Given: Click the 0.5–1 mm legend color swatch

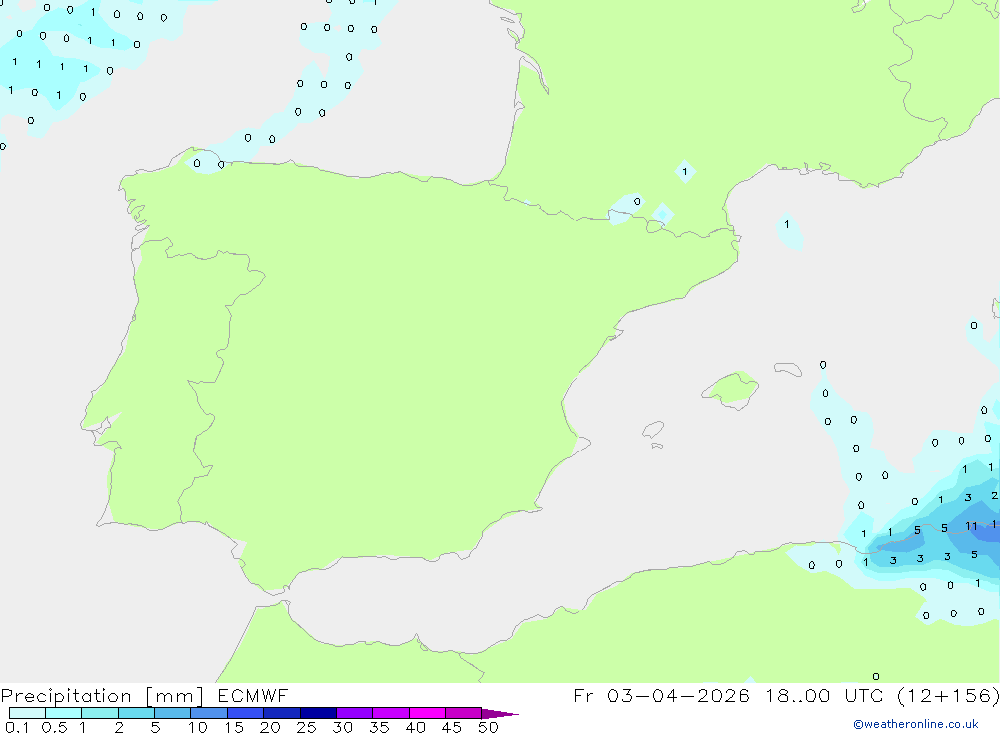Looking at the screenshot, I should coord(63,713).
